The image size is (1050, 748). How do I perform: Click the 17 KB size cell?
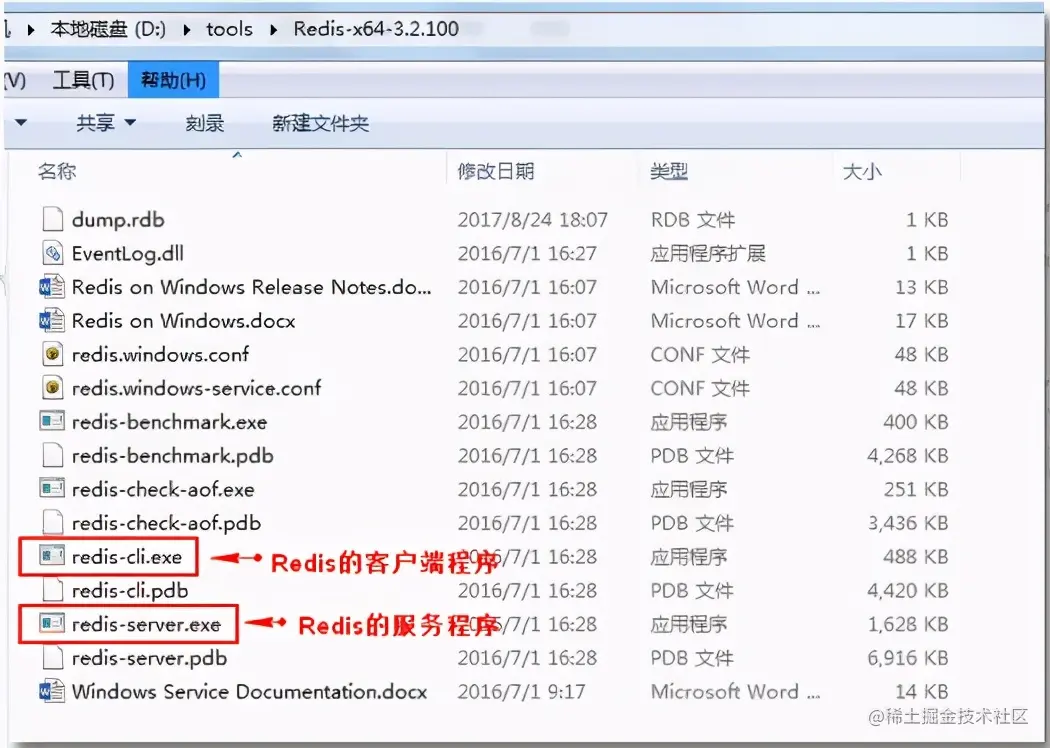[921, 321]
